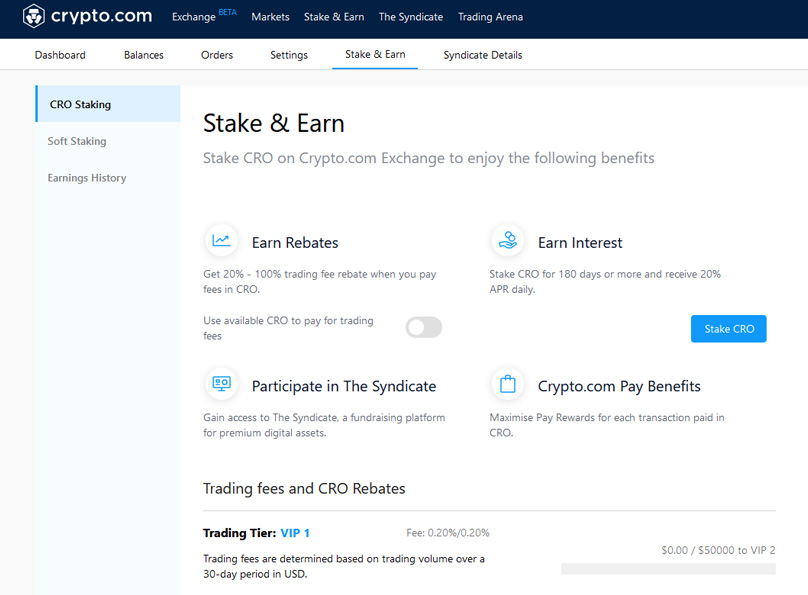Switch to the Orders tab
The image size is (808, 595).
click(x=217, y=55)
